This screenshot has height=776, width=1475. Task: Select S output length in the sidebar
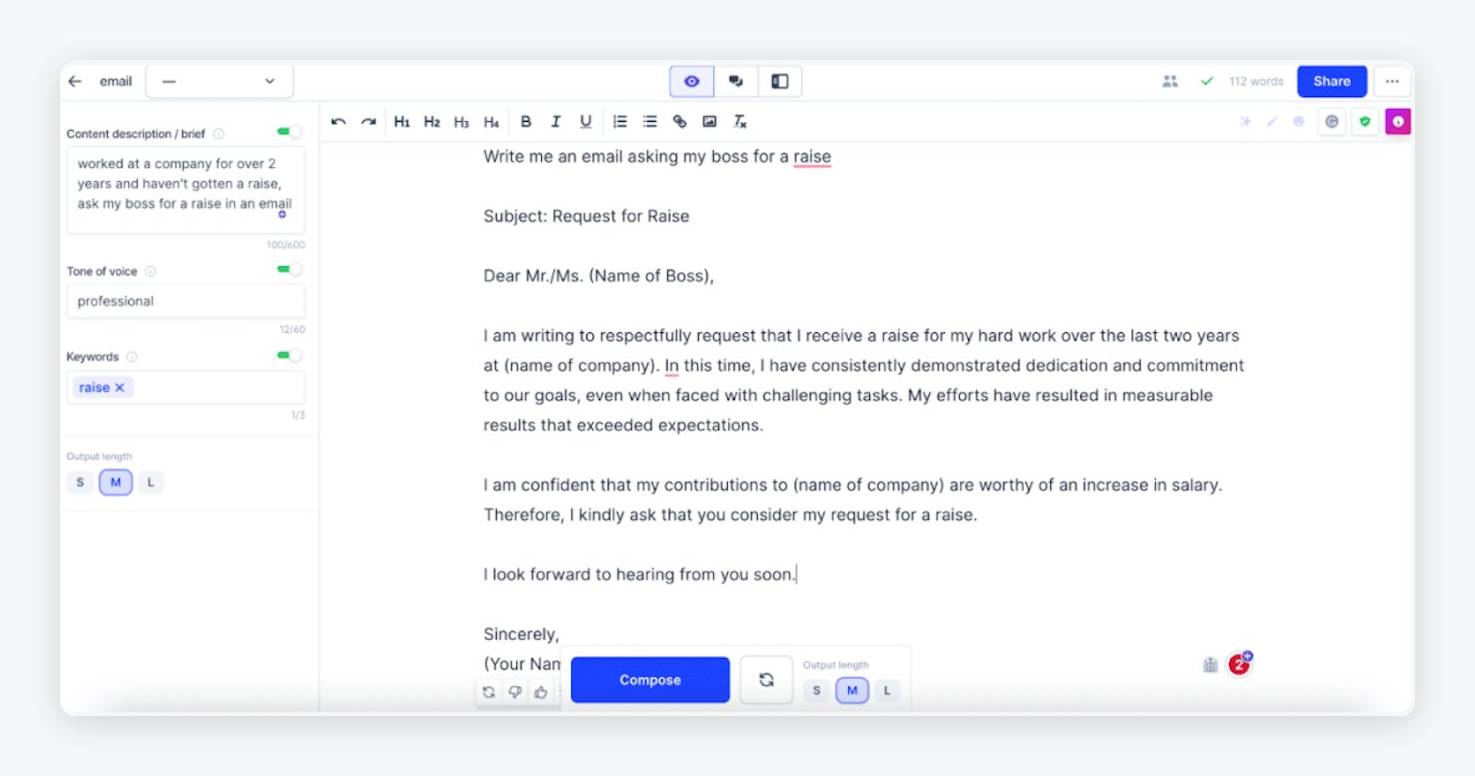pyautogui.click(x=80, y=483)
